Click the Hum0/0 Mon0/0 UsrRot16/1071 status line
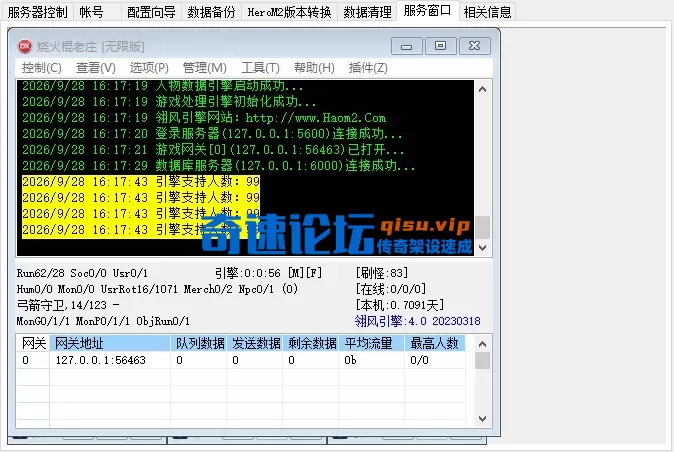Screen dimensions: 674x452 click(x=157, y=289)
